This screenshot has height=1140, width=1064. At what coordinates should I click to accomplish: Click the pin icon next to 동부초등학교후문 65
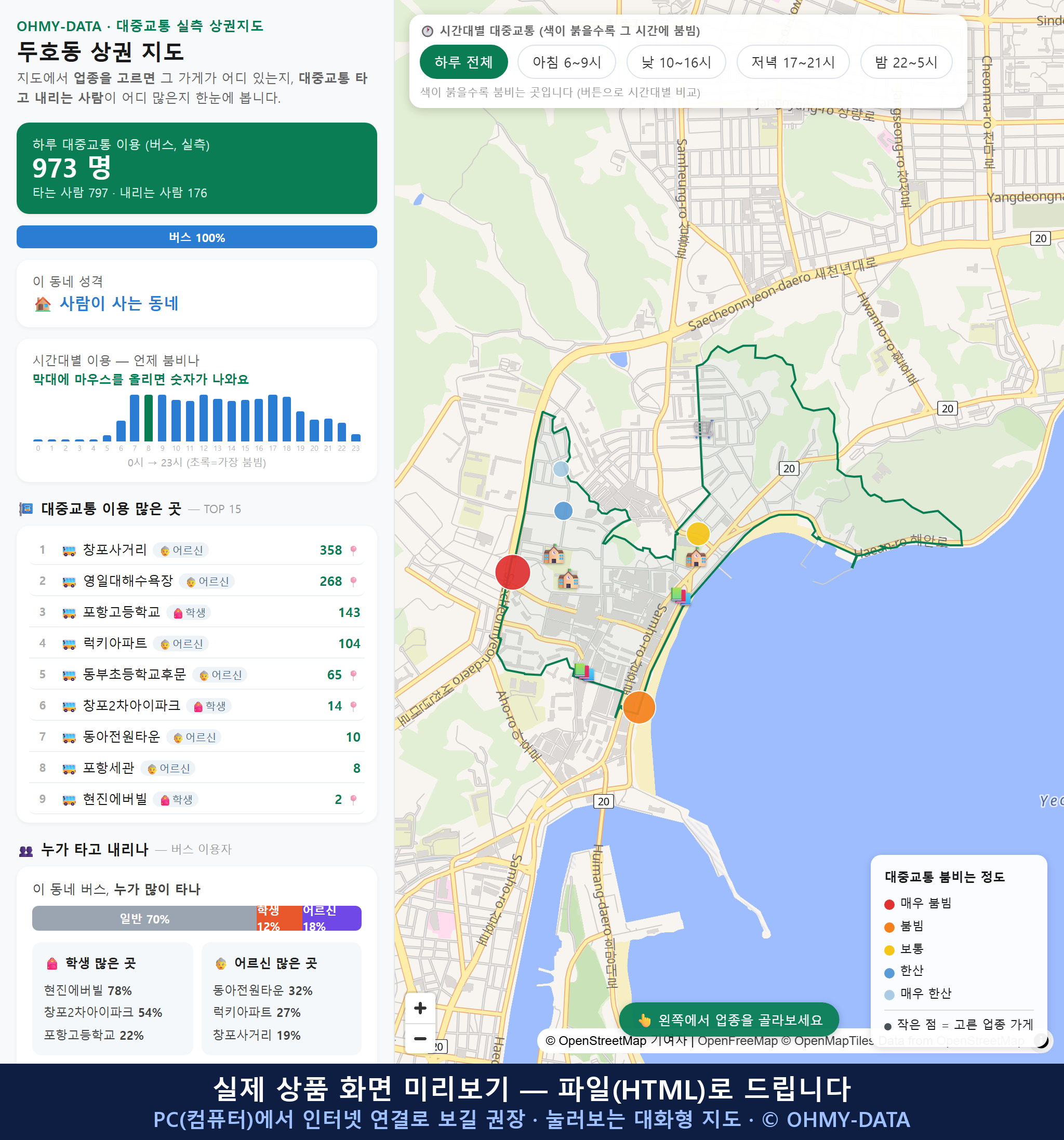coord(353,675)
